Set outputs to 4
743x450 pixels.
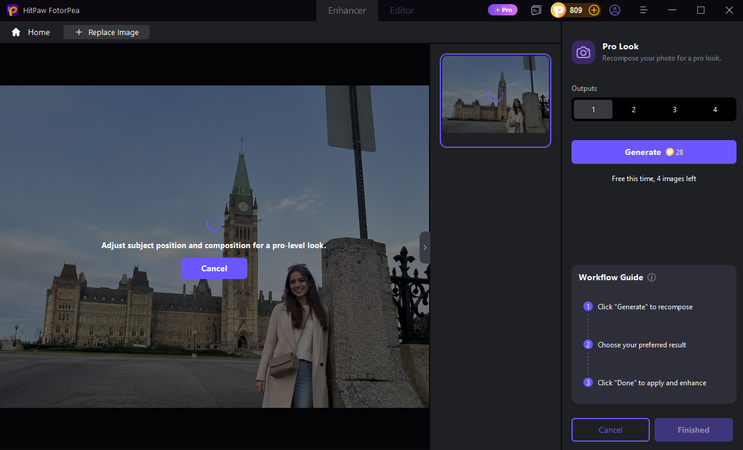click(715, 109)
